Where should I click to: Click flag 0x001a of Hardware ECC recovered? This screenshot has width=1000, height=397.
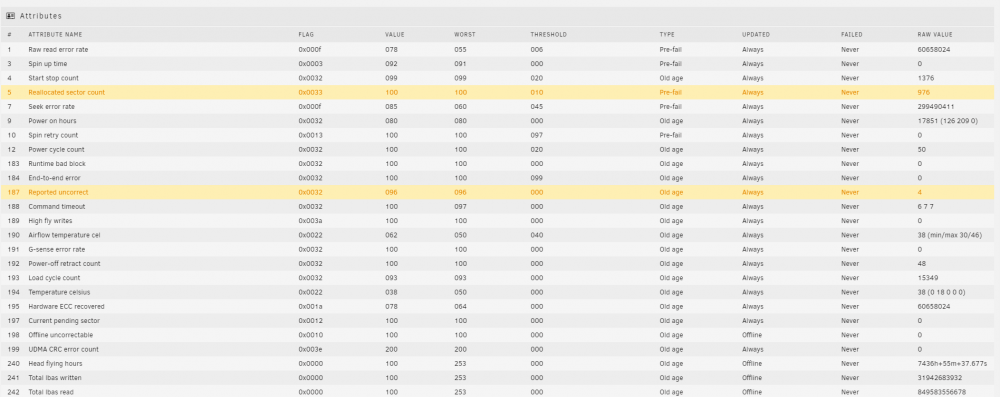click(310, 306)
